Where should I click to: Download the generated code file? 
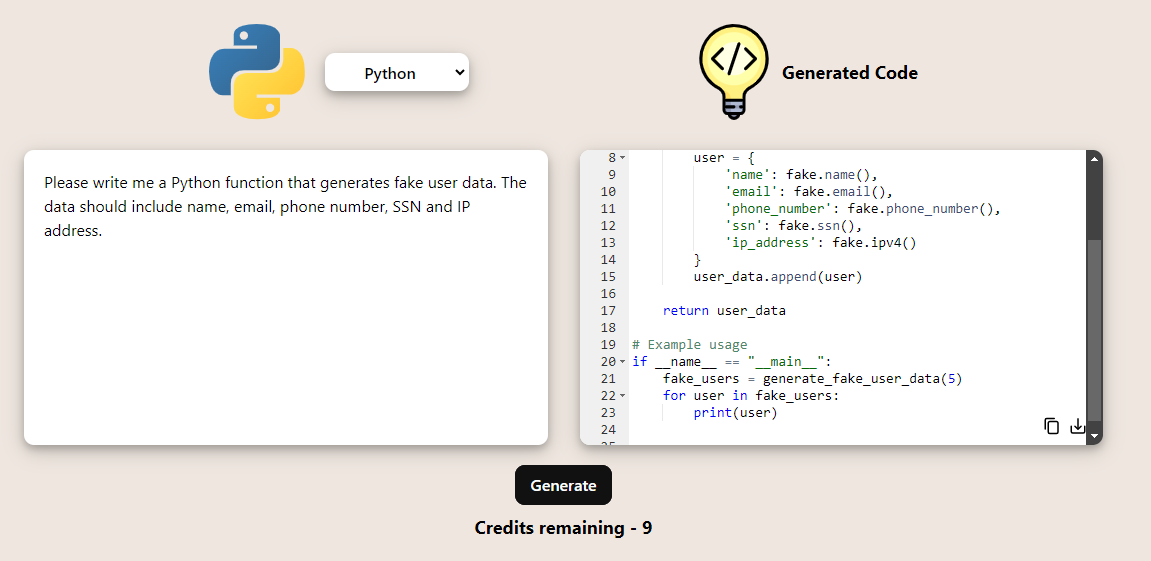(1077, 426)
